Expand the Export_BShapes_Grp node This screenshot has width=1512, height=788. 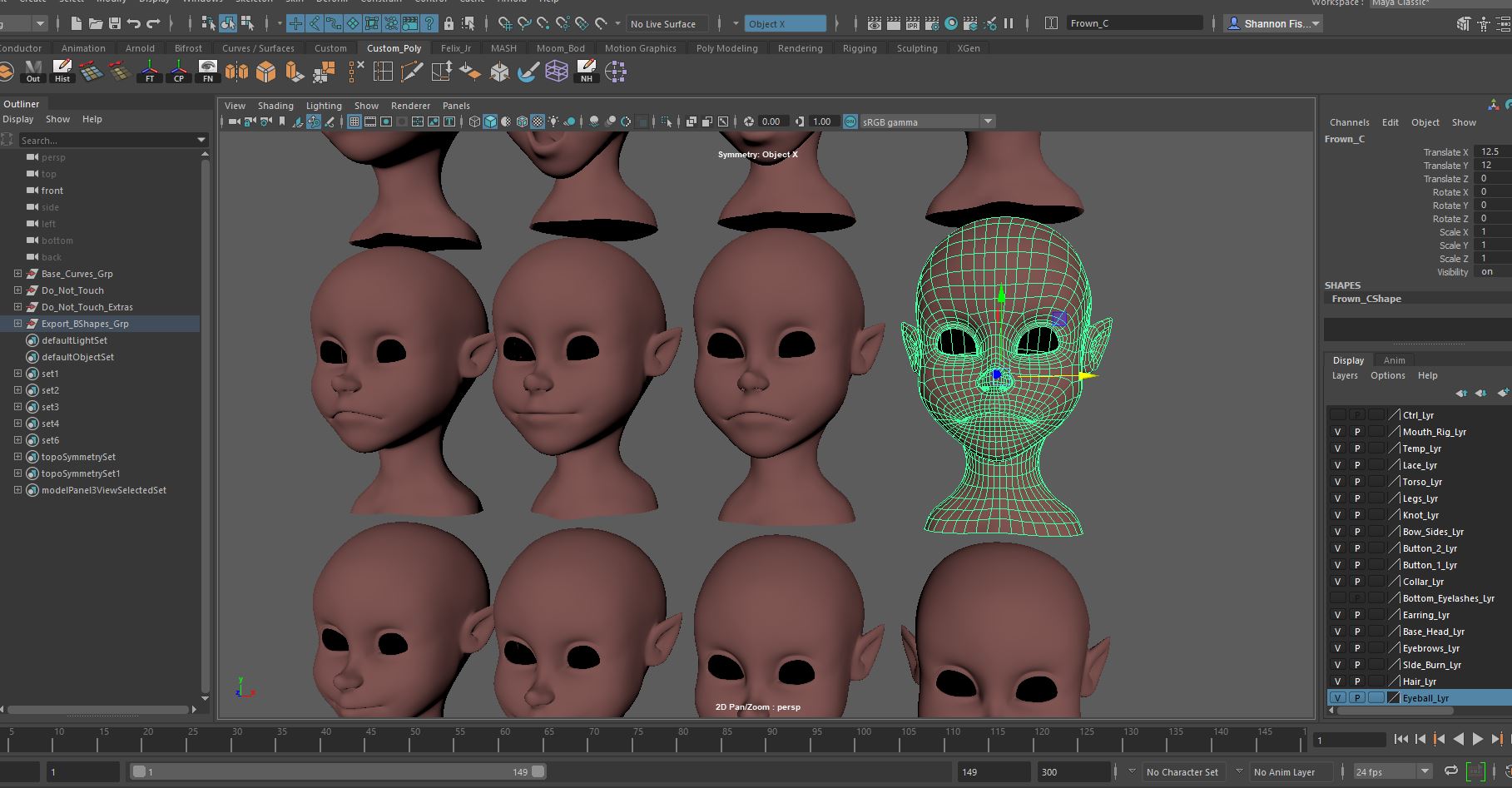[17, 324]
